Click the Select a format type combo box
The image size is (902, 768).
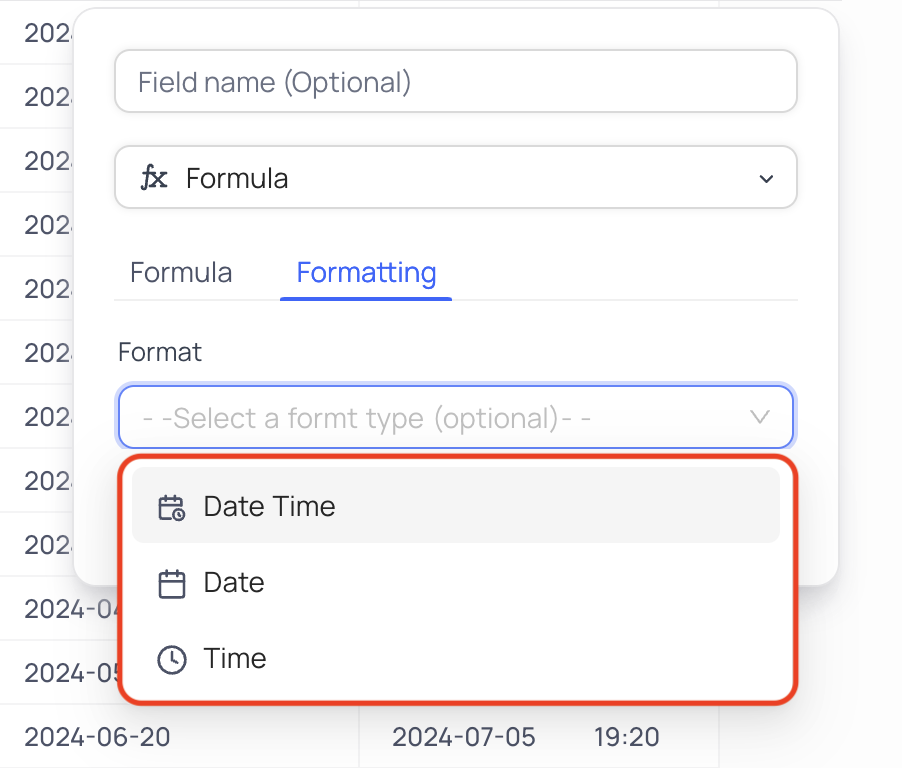click(456, 417)
